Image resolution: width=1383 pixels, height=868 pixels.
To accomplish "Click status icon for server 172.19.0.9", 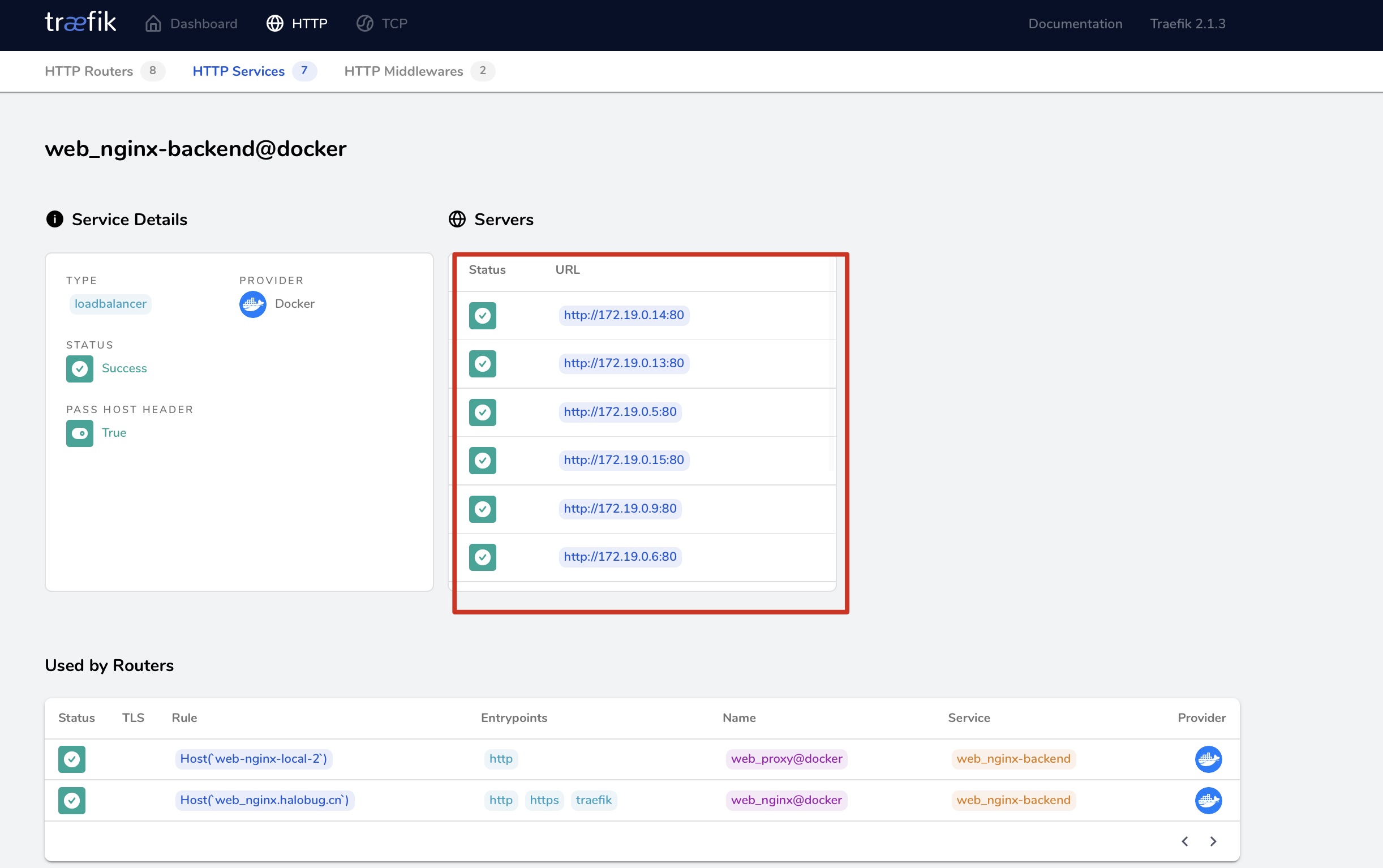I will [482, 509].
